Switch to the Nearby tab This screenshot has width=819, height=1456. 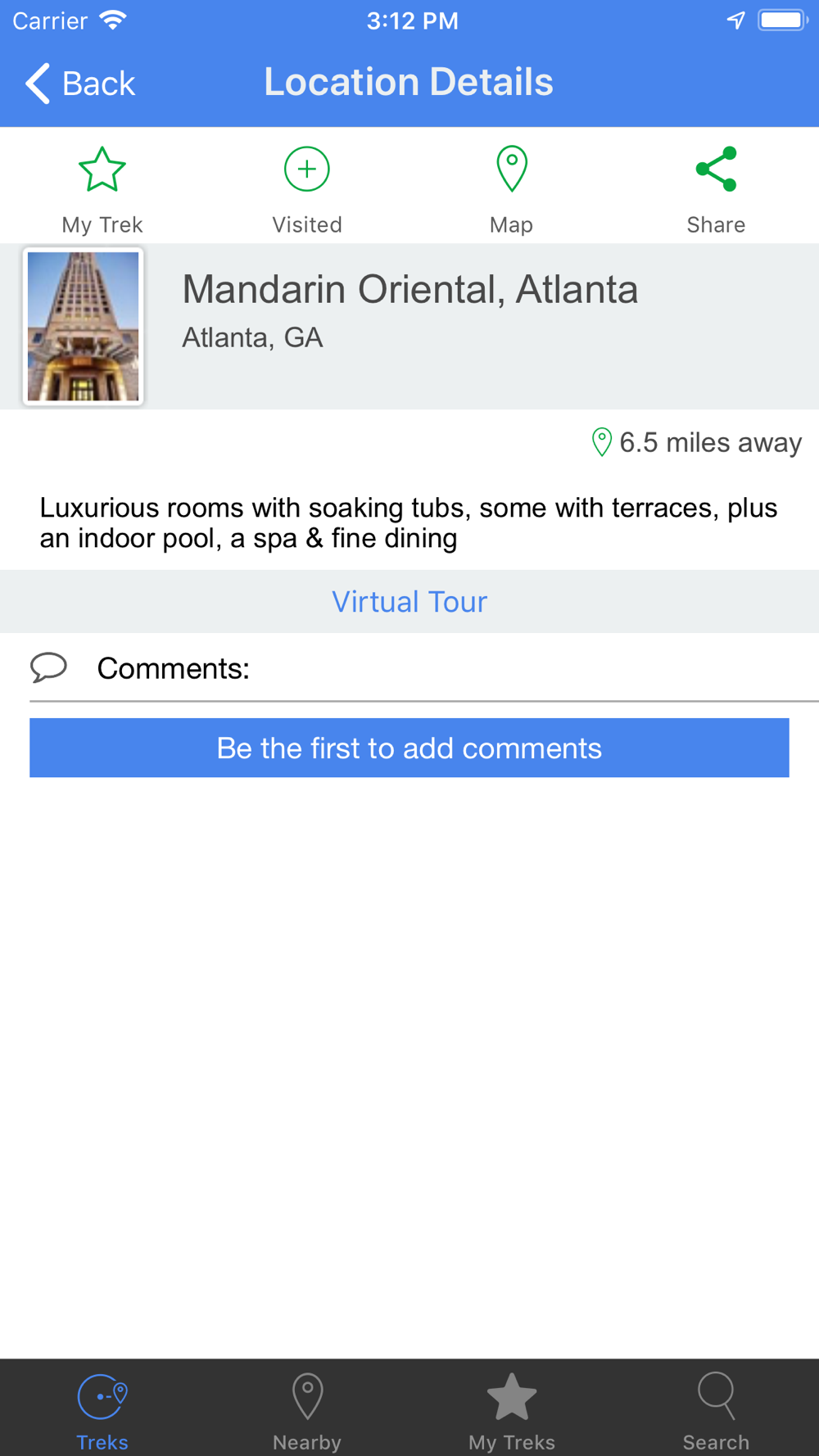(x=307, y=1411)
